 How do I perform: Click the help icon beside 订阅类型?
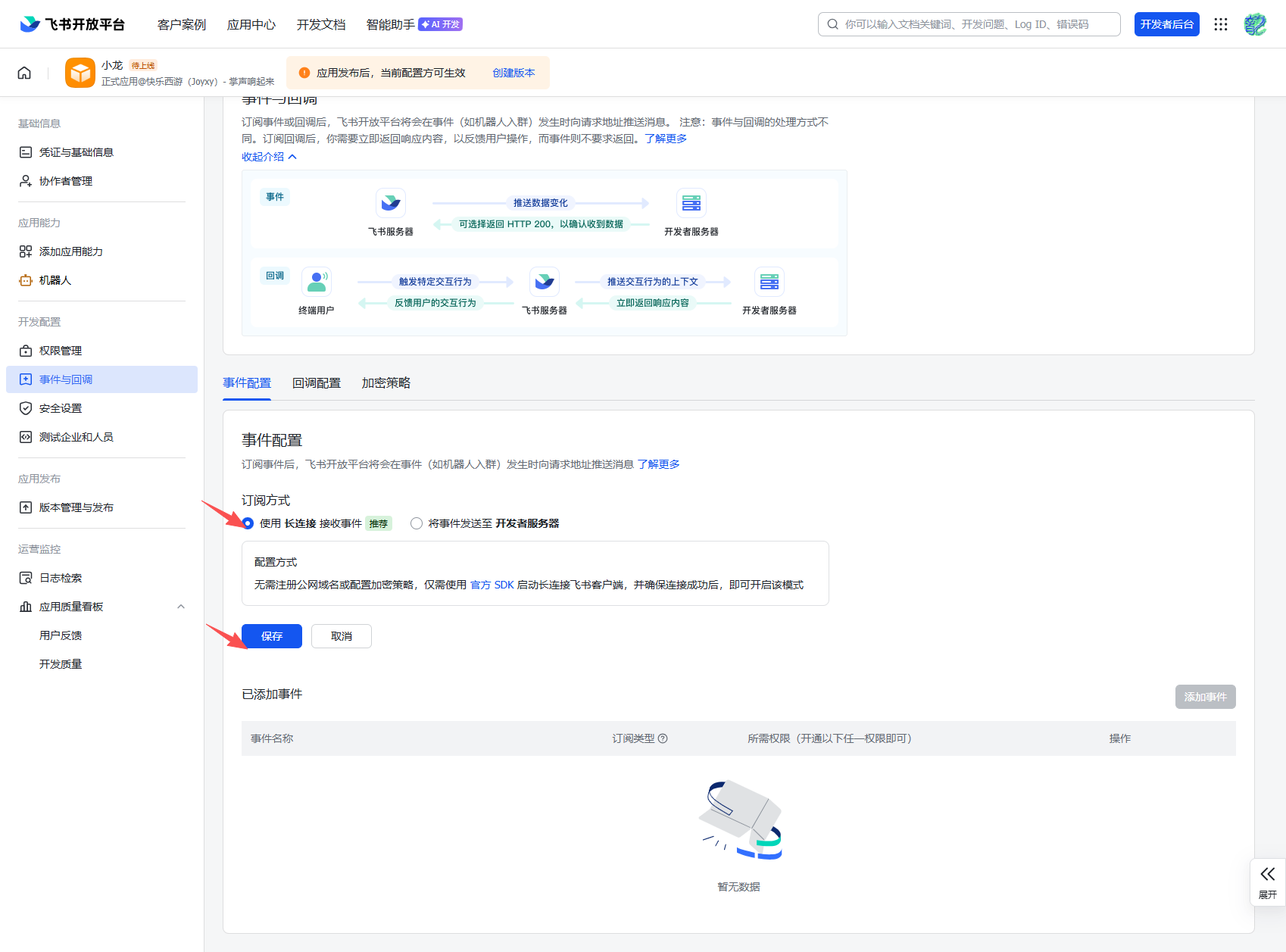[x=663, y=738]
